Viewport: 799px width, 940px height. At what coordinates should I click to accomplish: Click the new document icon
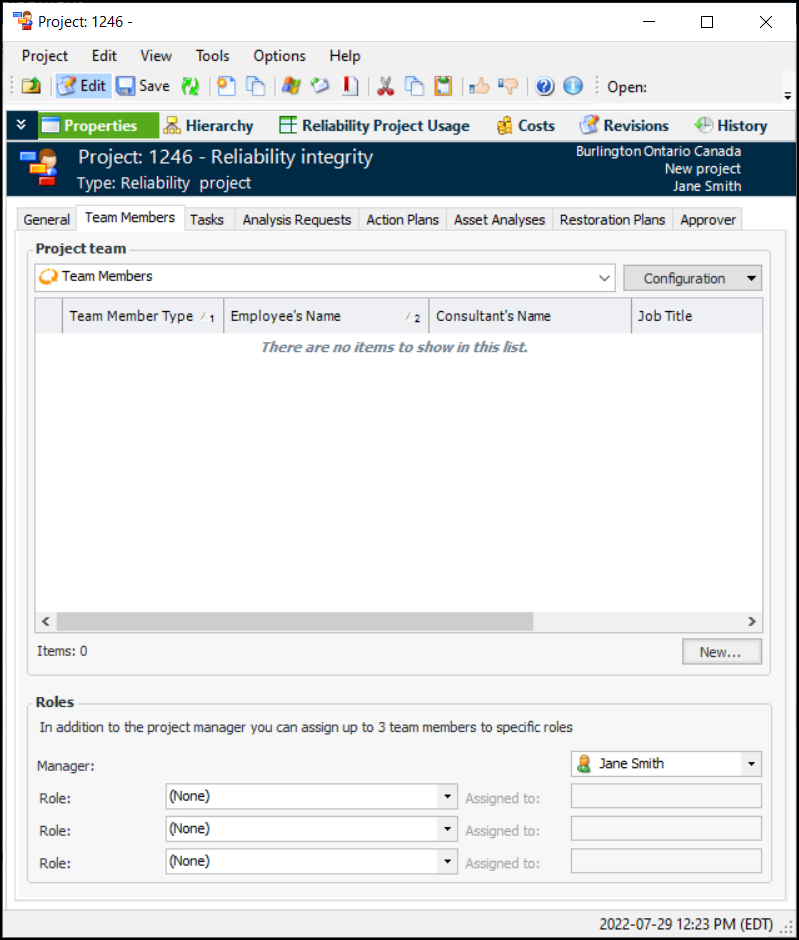[226, 86]
